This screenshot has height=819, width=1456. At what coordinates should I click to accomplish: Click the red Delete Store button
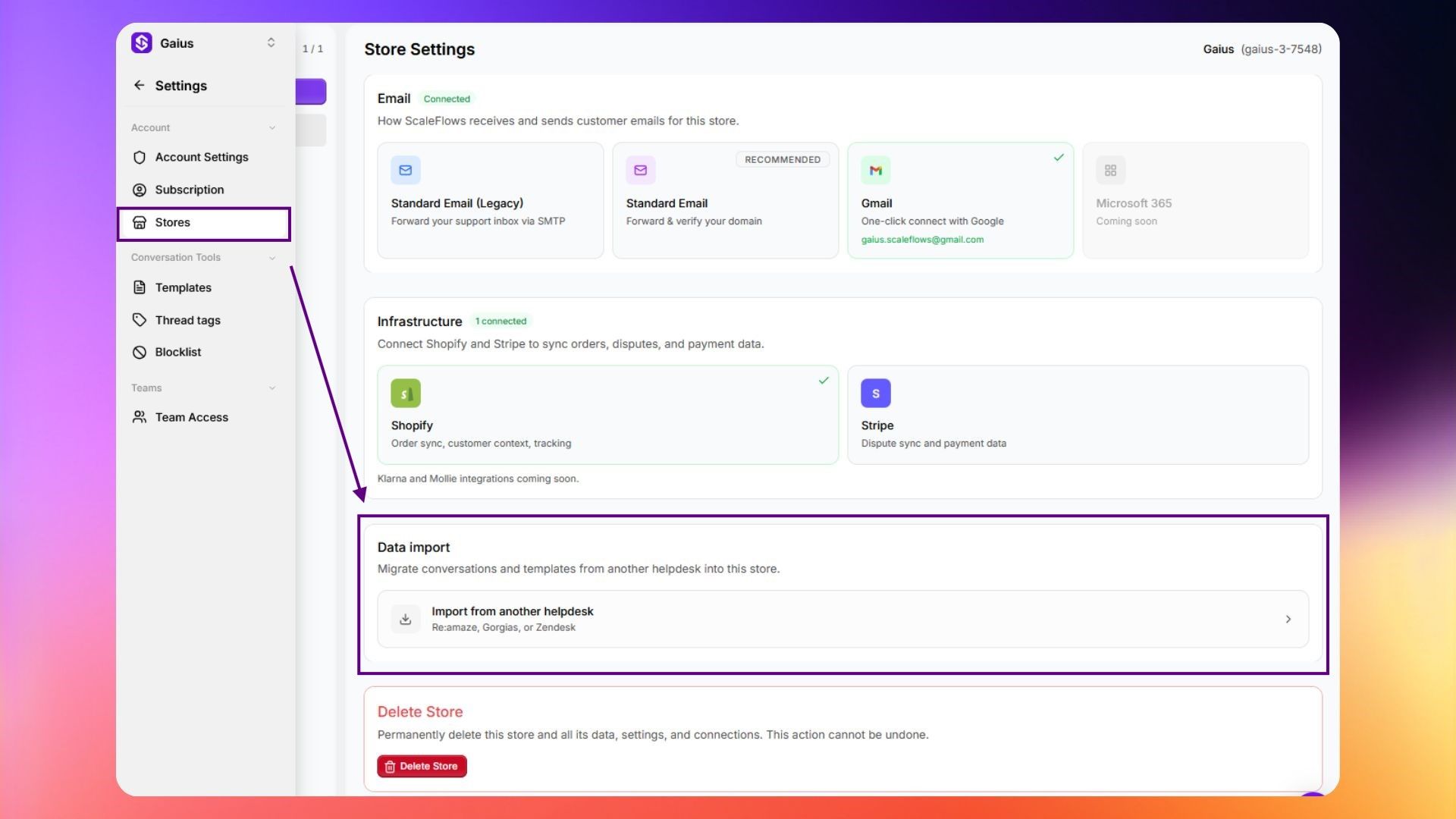(422, 766)
